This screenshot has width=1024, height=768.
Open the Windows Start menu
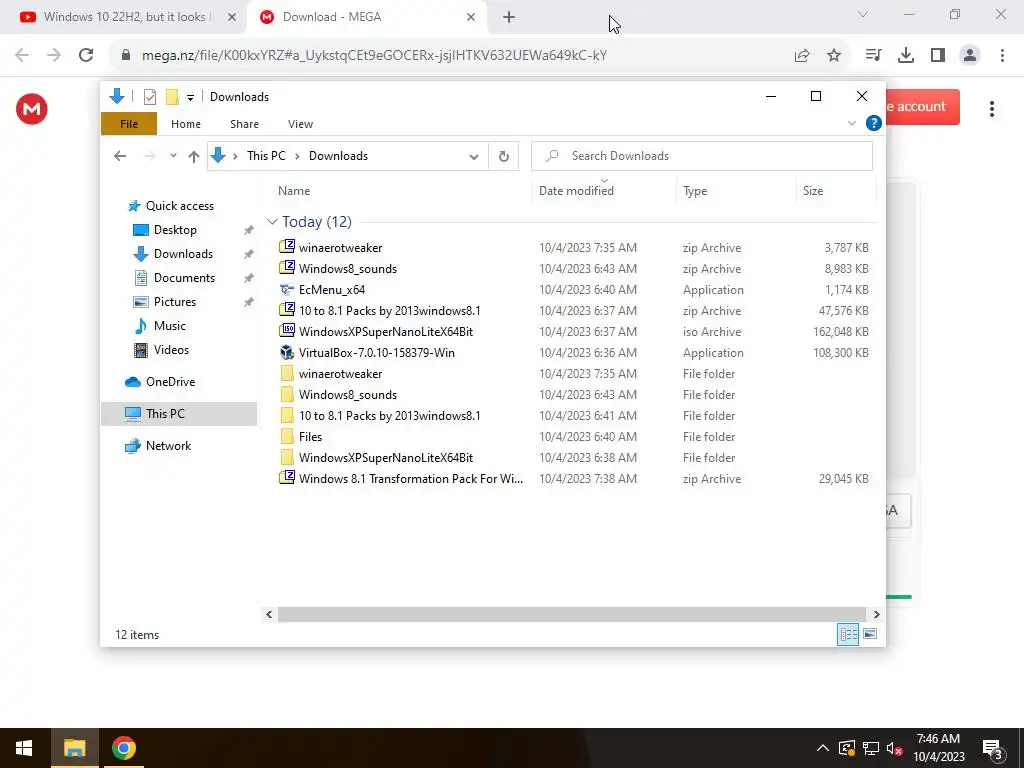[x=24, y=748]
